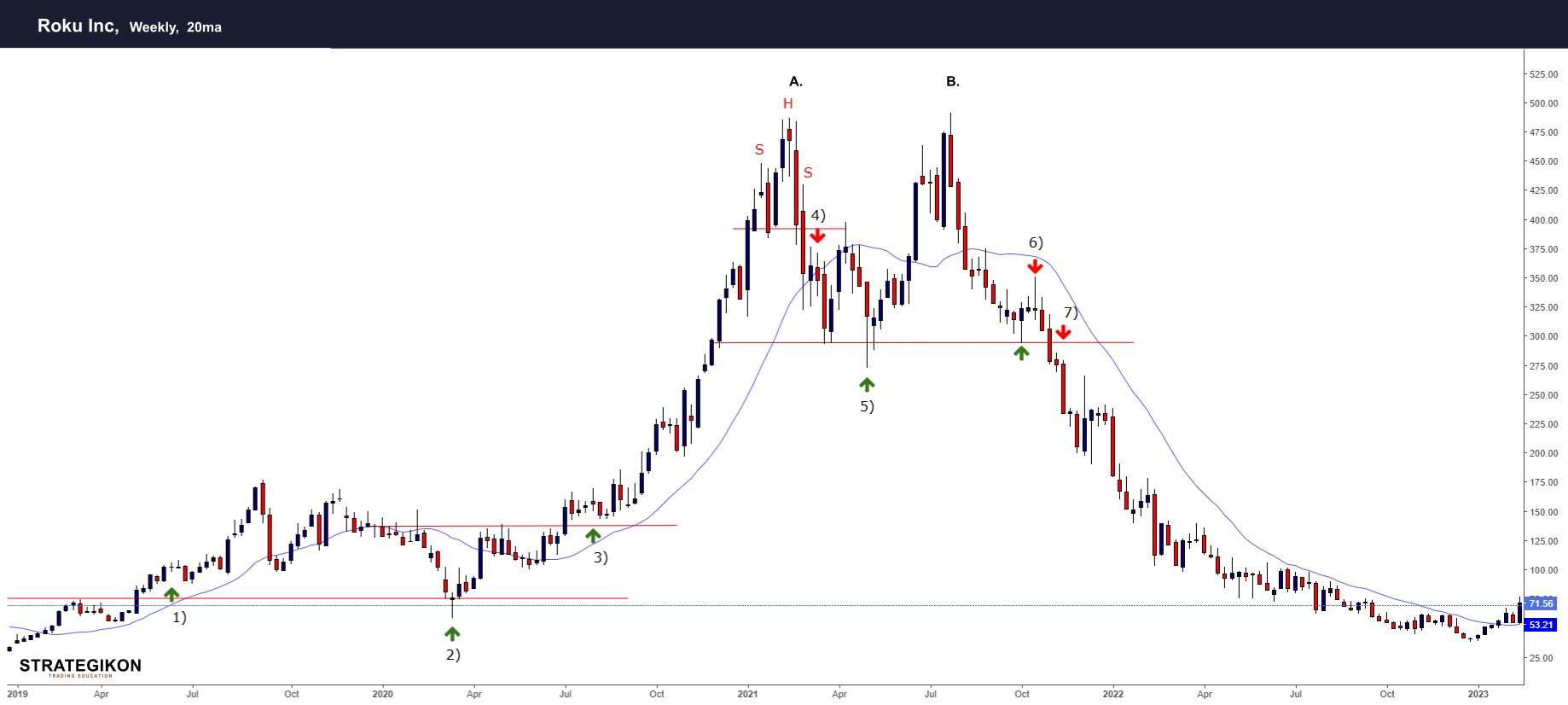Select the 53.21 moving average price tag
1568x705 pixels.
point(1541,625)
